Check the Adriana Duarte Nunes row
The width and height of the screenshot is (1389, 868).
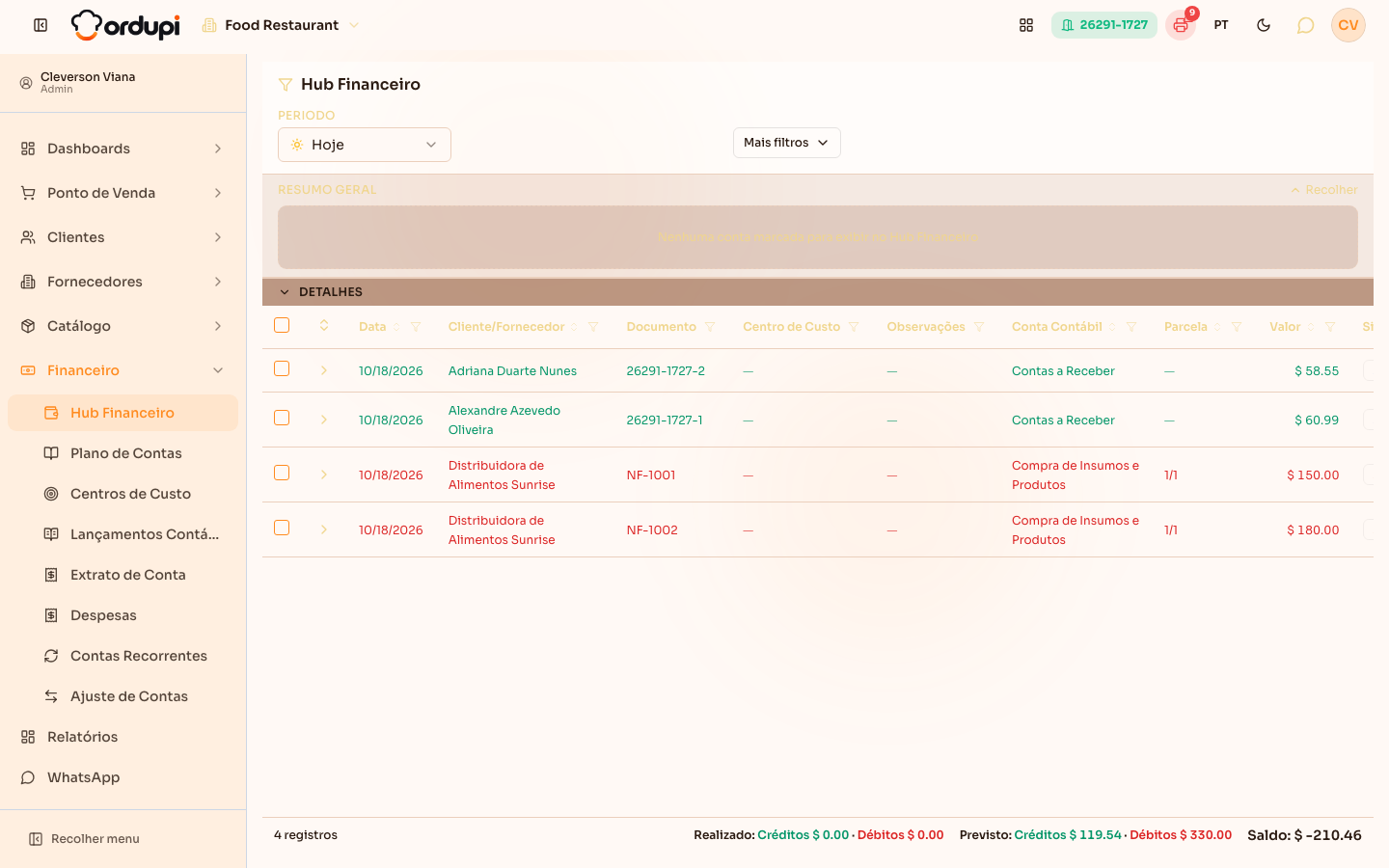coord(282,368)
